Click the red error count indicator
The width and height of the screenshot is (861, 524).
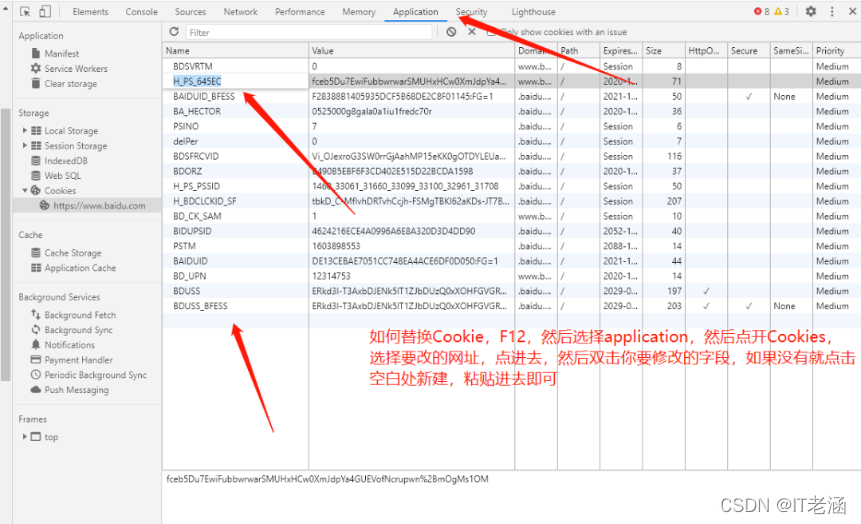762,12
